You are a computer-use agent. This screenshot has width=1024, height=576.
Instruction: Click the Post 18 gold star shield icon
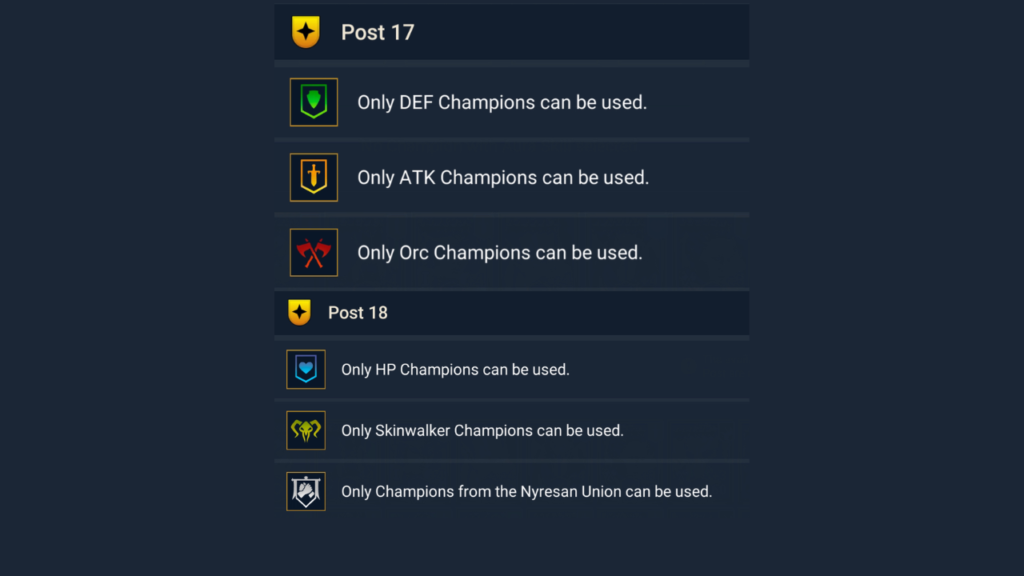(299, 313)
